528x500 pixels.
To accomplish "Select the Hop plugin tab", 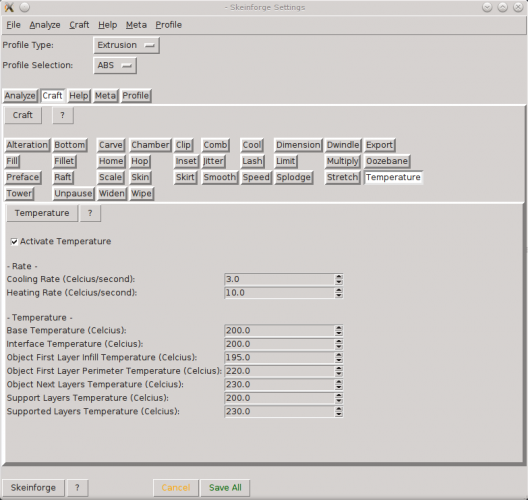I will 140,161.
